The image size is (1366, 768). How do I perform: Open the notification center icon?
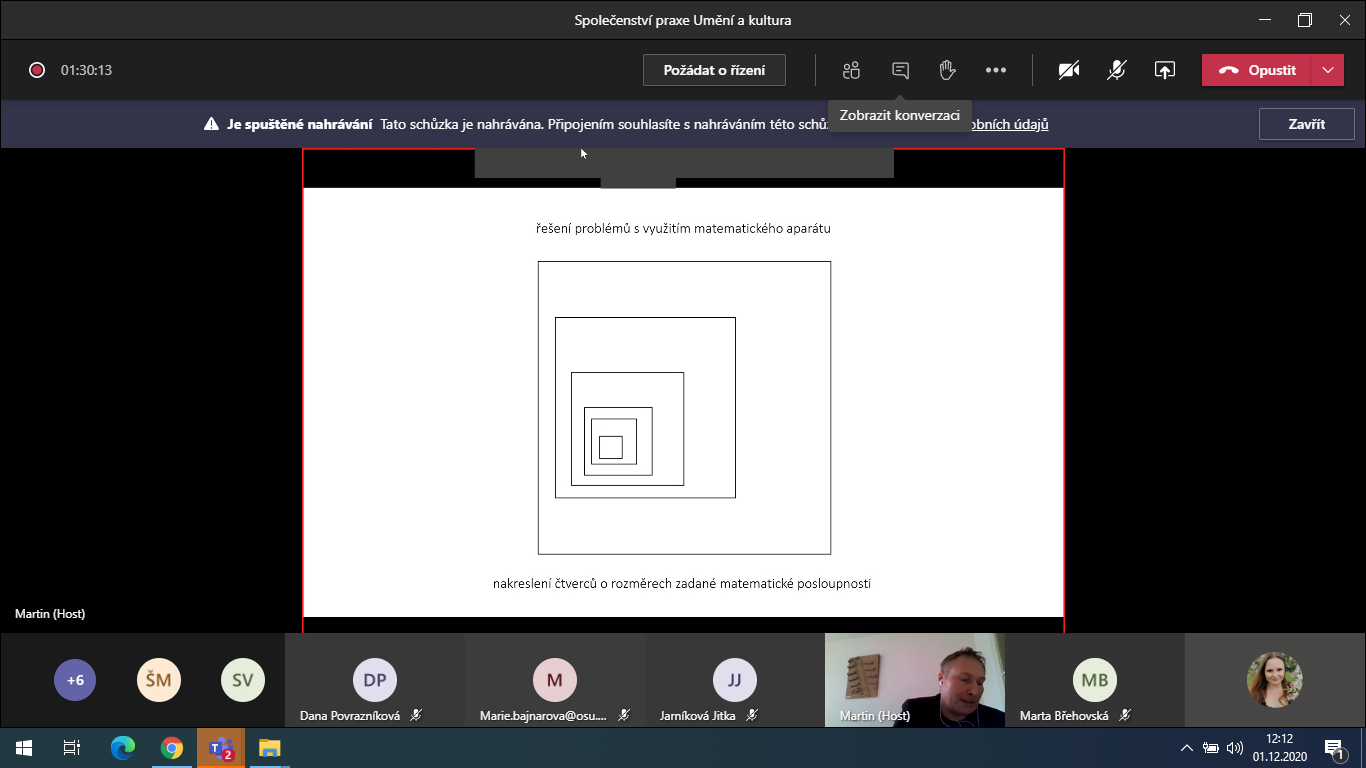click(x=1334, y=748)
